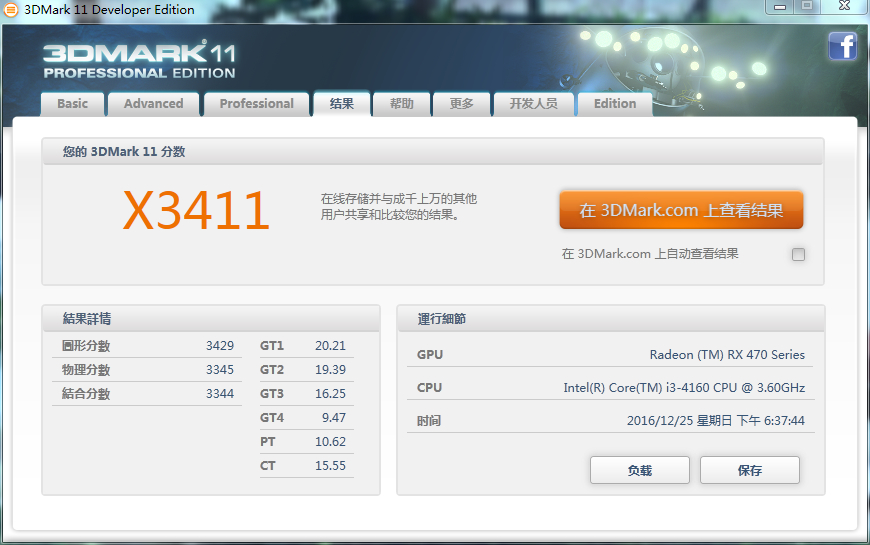Click the 3DMark 11 Professional Edition logo
This screenshot has height=545, width=870.
click(139, 60)
